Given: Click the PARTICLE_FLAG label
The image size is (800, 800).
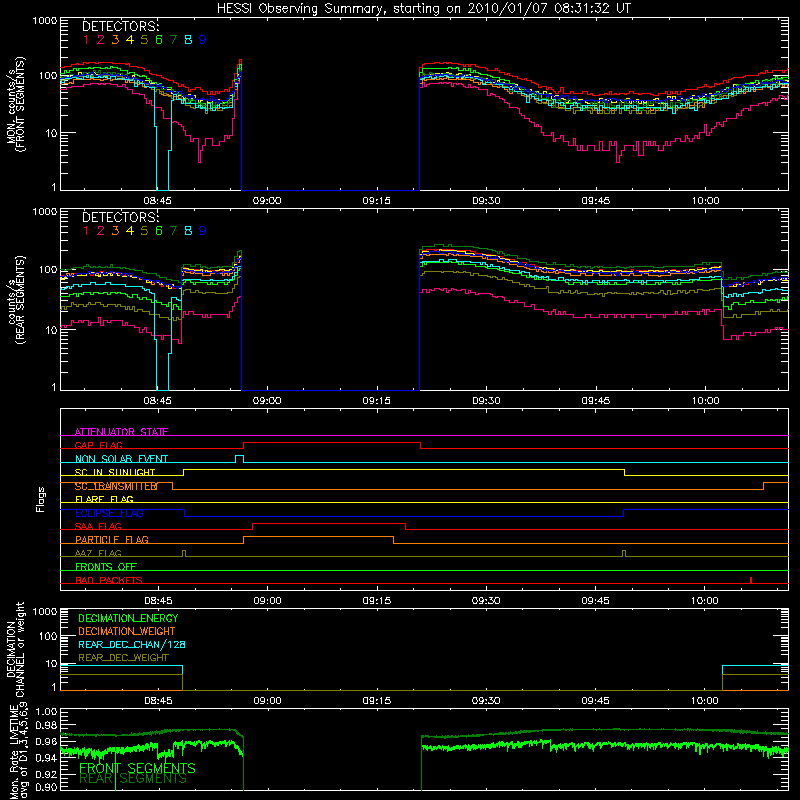Looking at the screenshot, I should [112, 540].
